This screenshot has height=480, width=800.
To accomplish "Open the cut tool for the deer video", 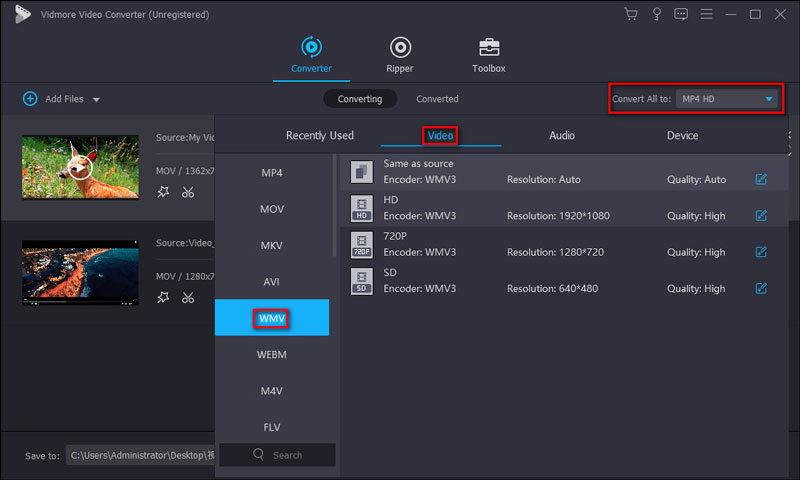I will point(188,192).
